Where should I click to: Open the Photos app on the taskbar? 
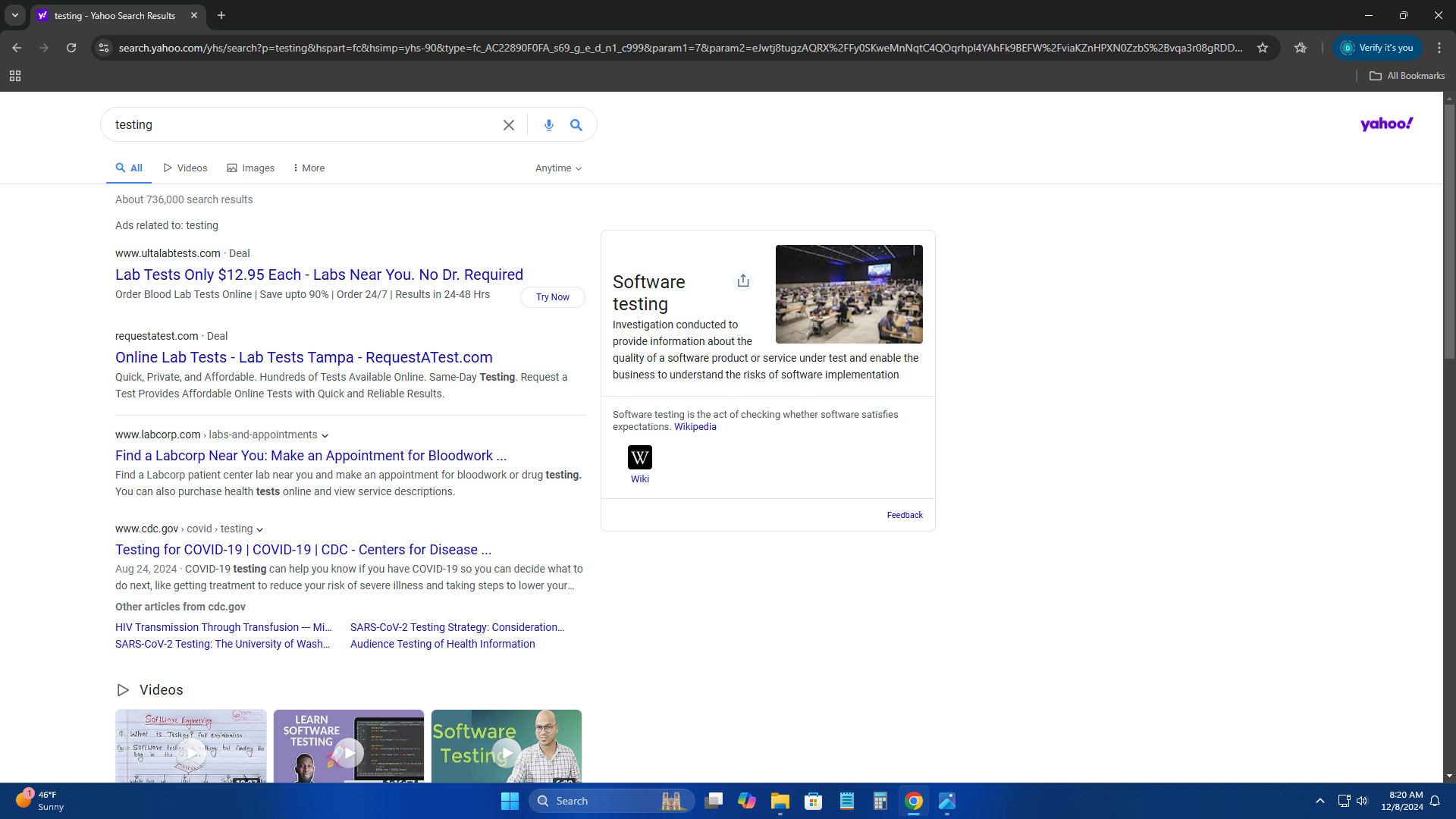[x=947, y=801]
